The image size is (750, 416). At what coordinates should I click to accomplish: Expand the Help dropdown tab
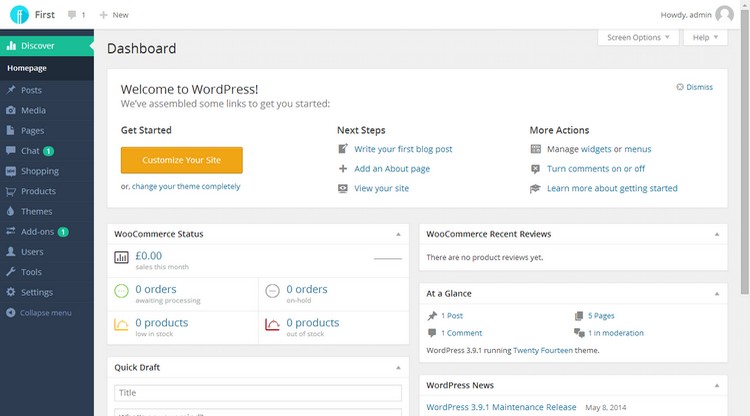pos(705,38)
